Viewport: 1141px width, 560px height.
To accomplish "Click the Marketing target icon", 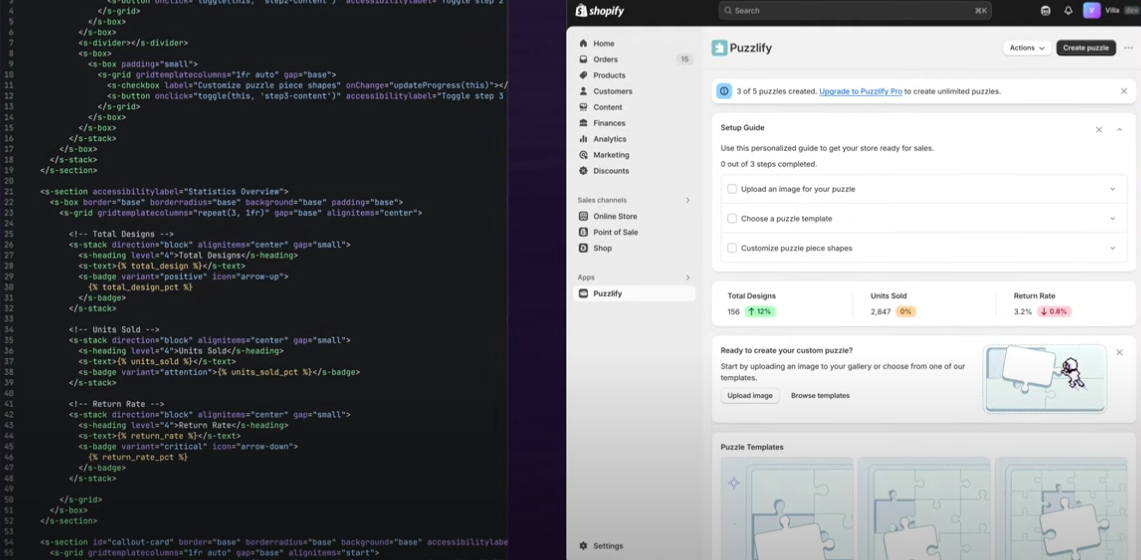I will click(x=583, y=155).
